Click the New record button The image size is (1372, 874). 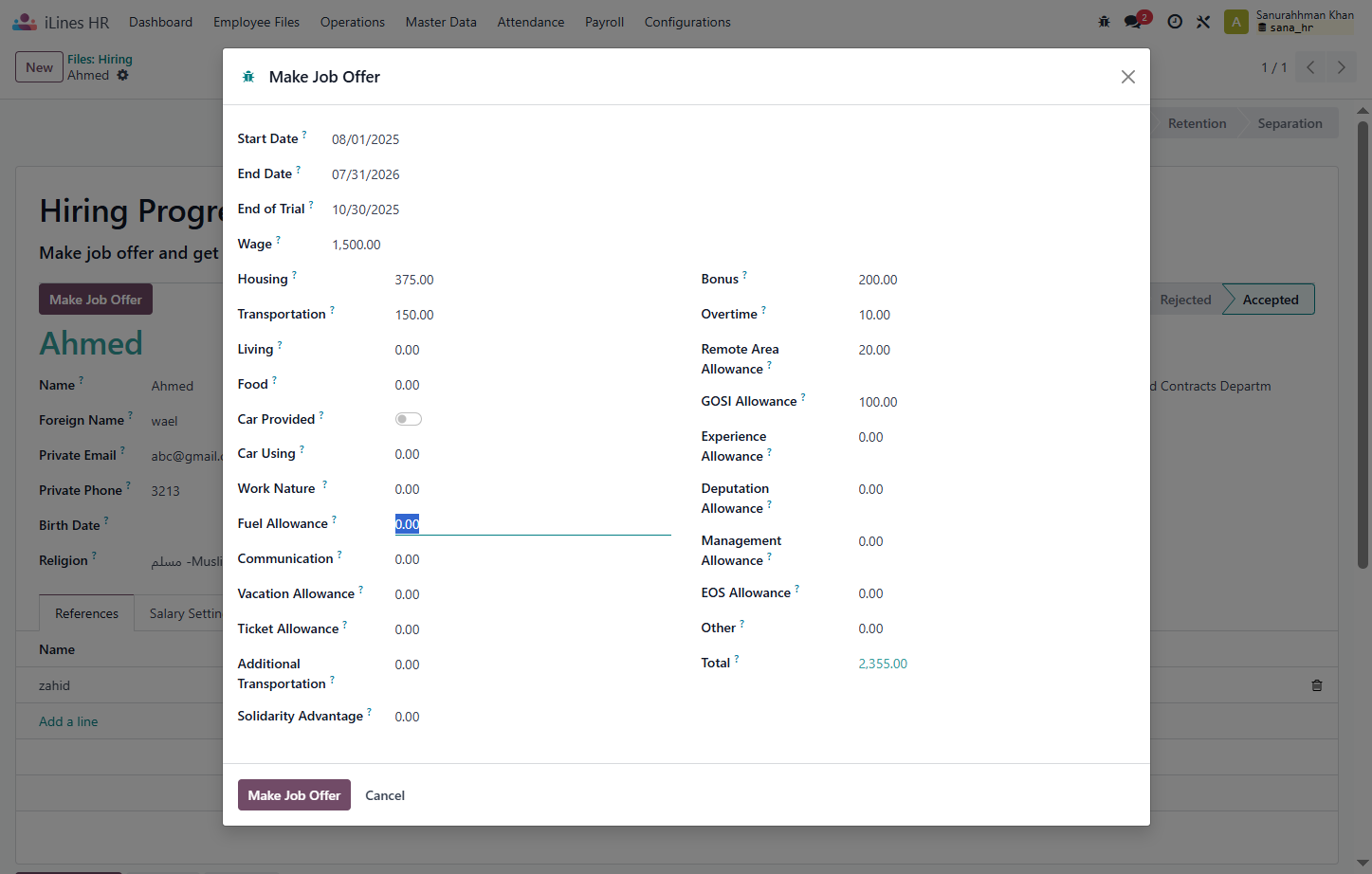click(40, 67)
